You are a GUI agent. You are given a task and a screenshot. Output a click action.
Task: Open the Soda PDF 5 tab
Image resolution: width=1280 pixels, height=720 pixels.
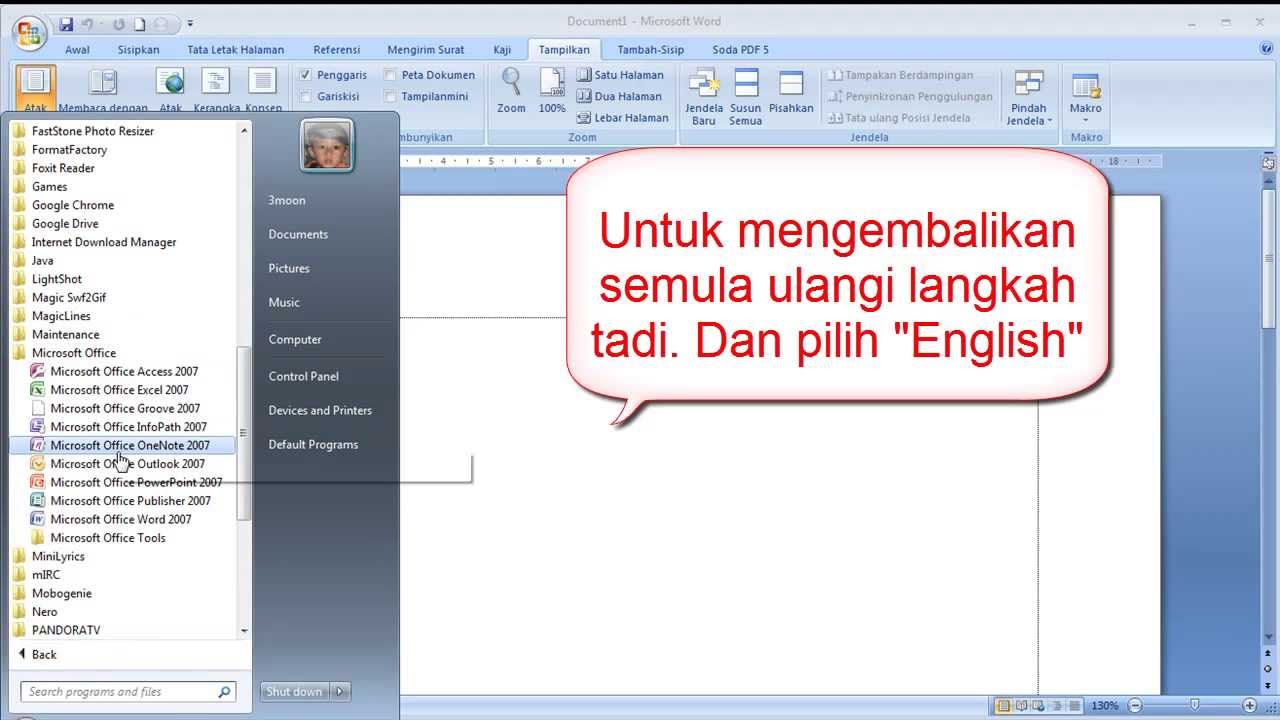740,49
